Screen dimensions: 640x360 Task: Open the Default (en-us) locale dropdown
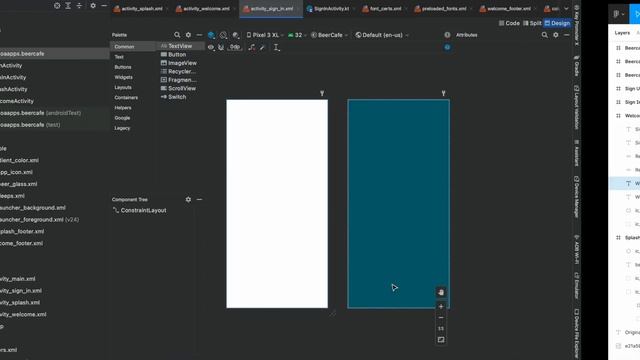[x=382, y=35]
